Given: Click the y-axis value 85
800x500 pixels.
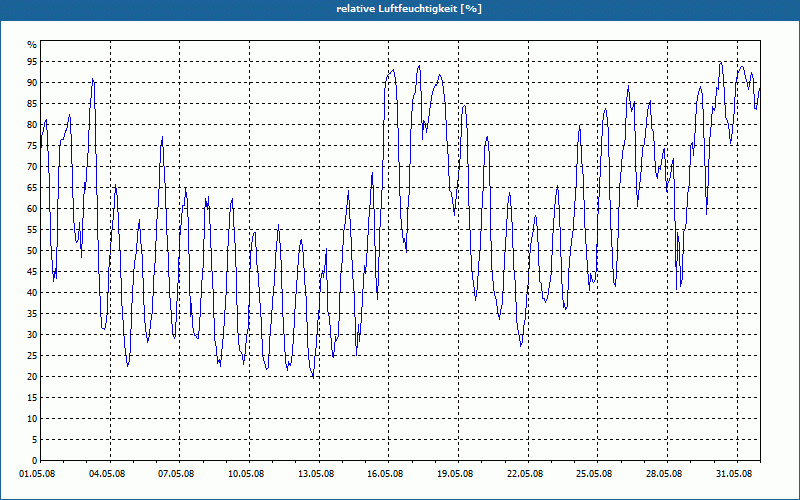Looking at the screenshot, I should pos(32,104).
